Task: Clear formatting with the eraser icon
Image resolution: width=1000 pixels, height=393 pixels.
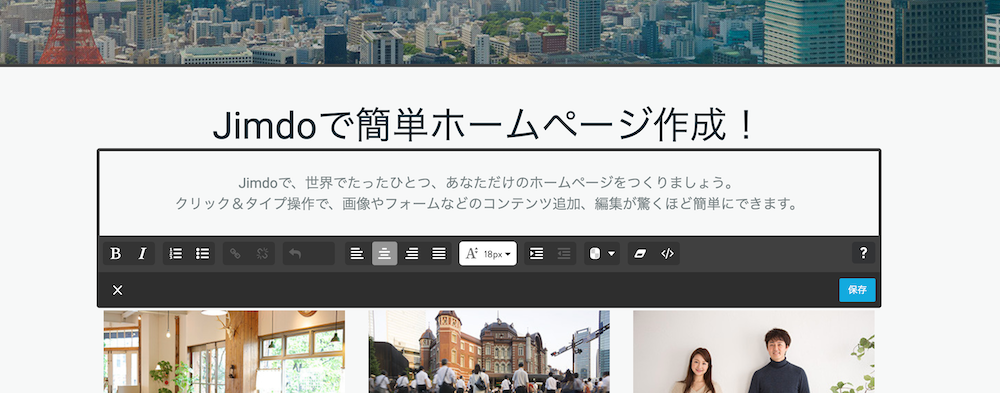Action: click(640, 253)
